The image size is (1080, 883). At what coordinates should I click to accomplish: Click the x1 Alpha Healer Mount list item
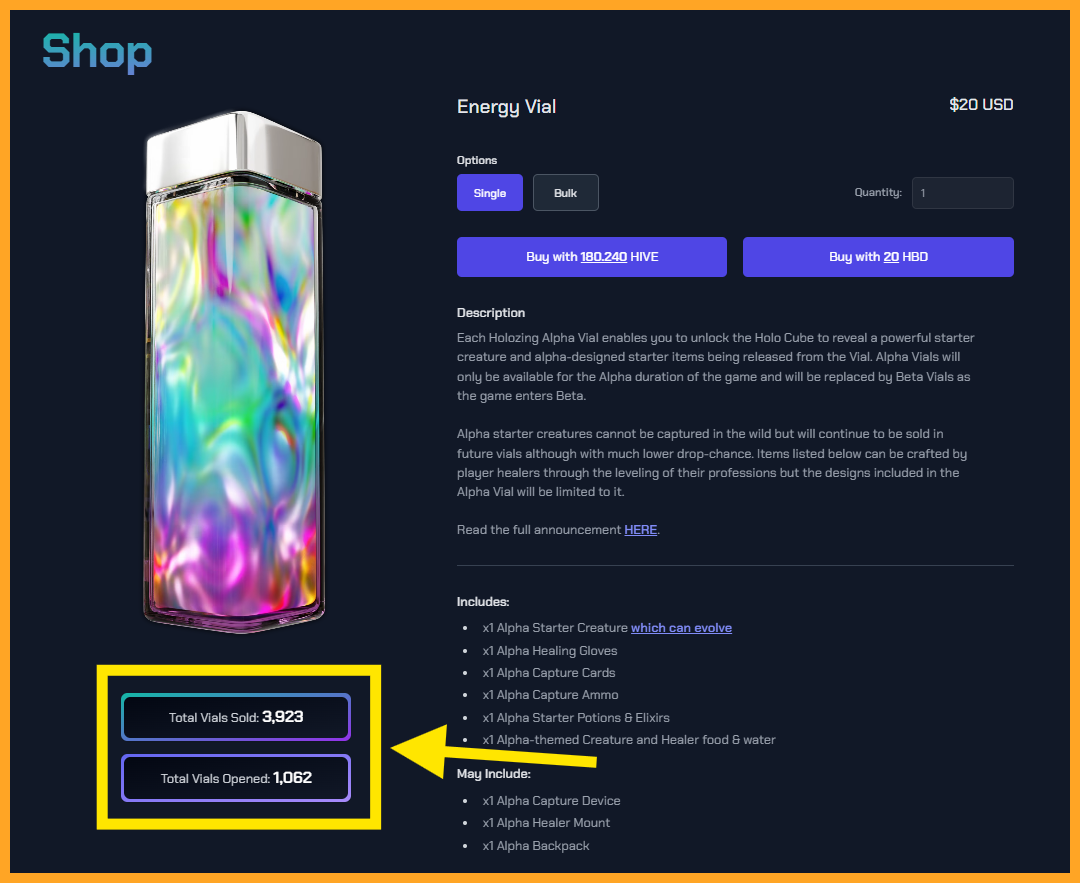546,823
